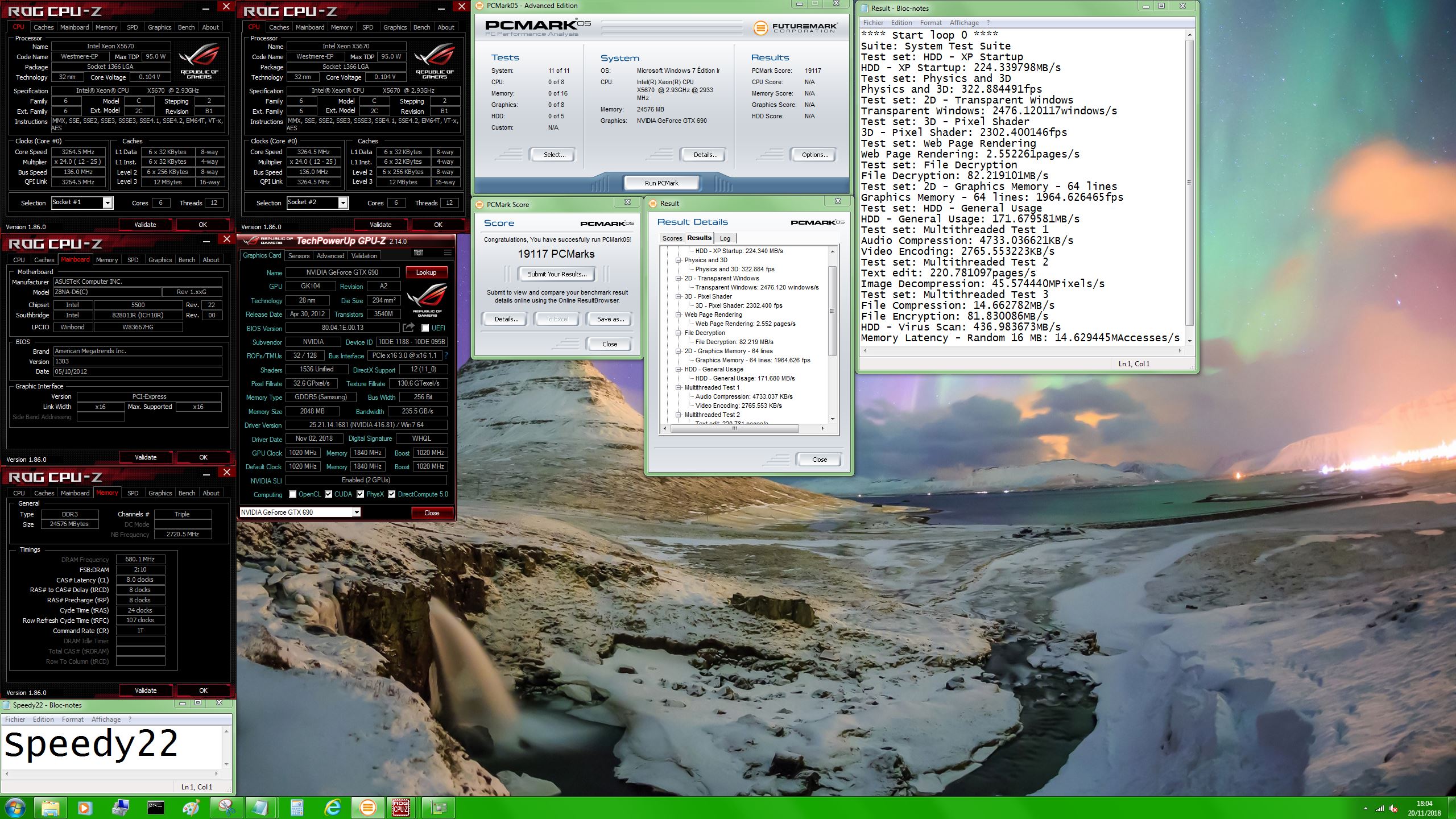Click Close button in Result Details window
The width and height of the screenshot is (1456, 819).
click(819, 460)
